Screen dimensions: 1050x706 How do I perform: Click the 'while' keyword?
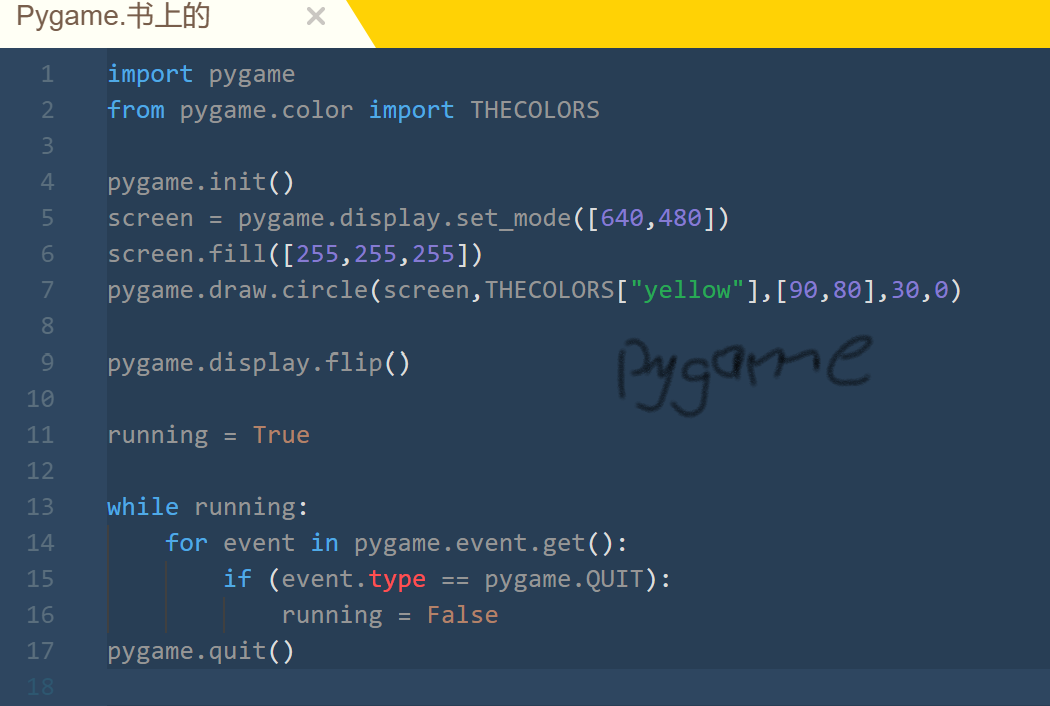[143, 506]
